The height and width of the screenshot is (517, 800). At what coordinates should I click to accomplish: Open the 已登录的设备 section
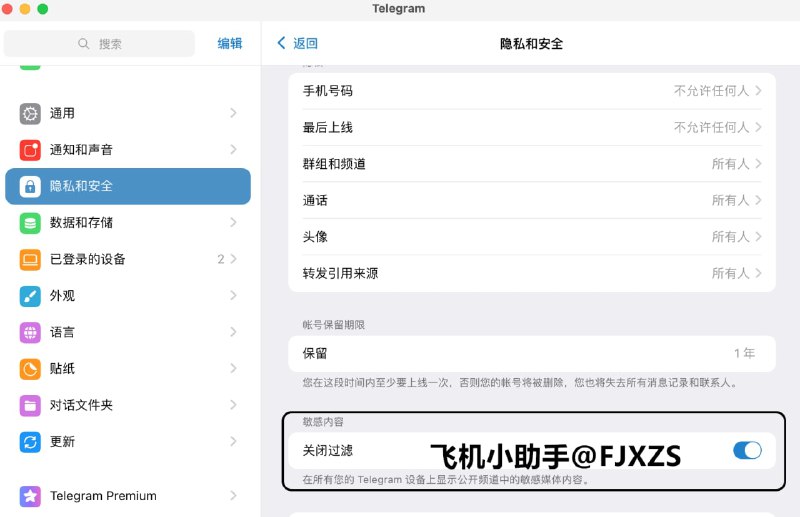point(128,259)
